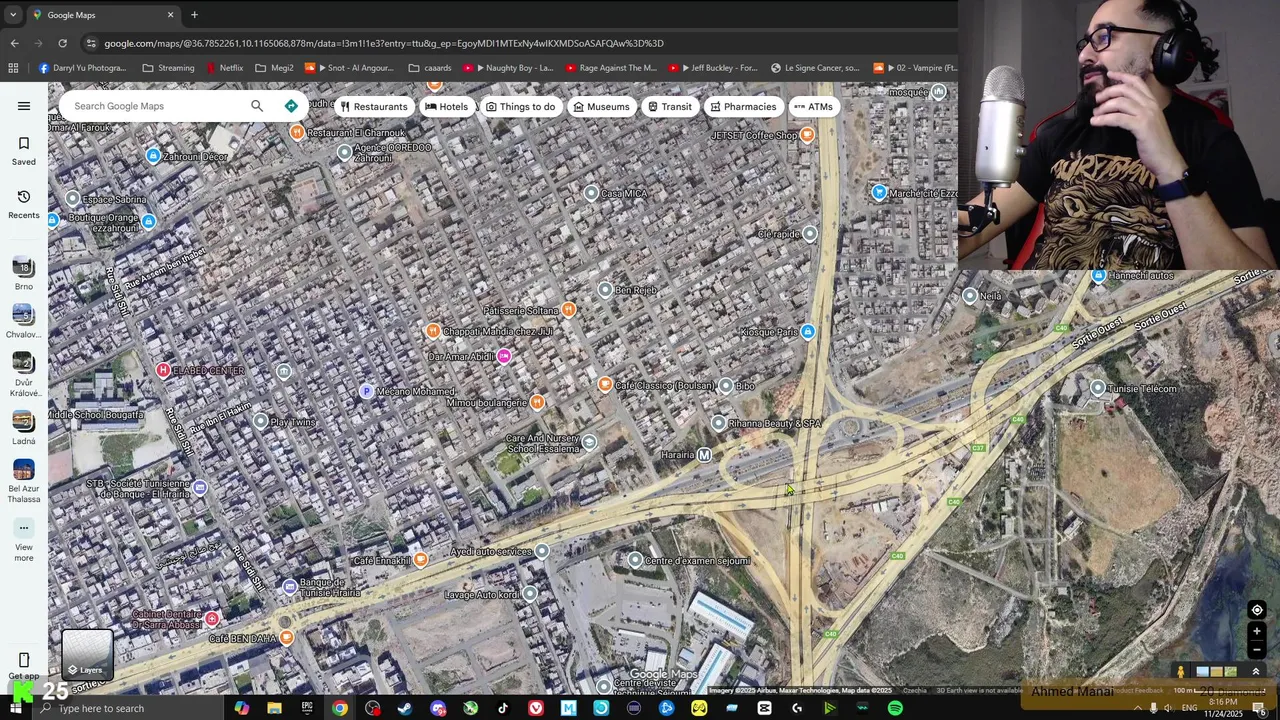This screenshot has width=1280, height=720.
Task: Zoom in with the plus button
Action: coord(1257,631)
